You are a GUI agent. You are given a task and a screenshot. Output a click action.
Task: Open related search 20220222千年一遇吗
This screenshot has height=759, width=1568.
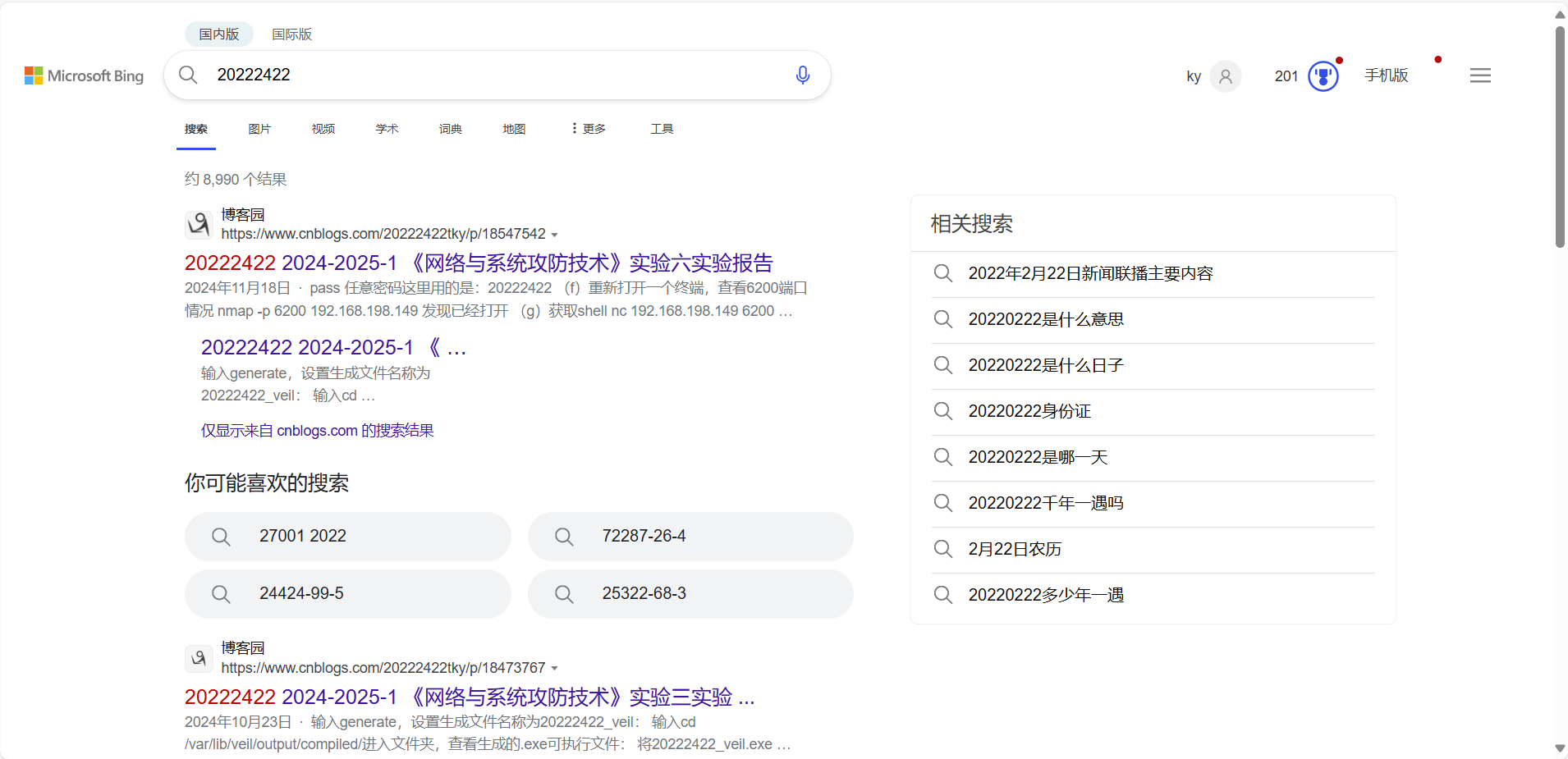[1046, 503]
